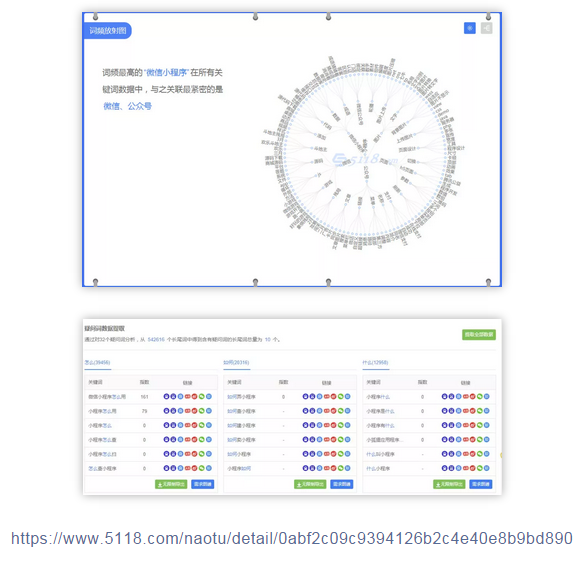
Task: Open the 微信、公众号 related words link
Action: click(128, 106)
